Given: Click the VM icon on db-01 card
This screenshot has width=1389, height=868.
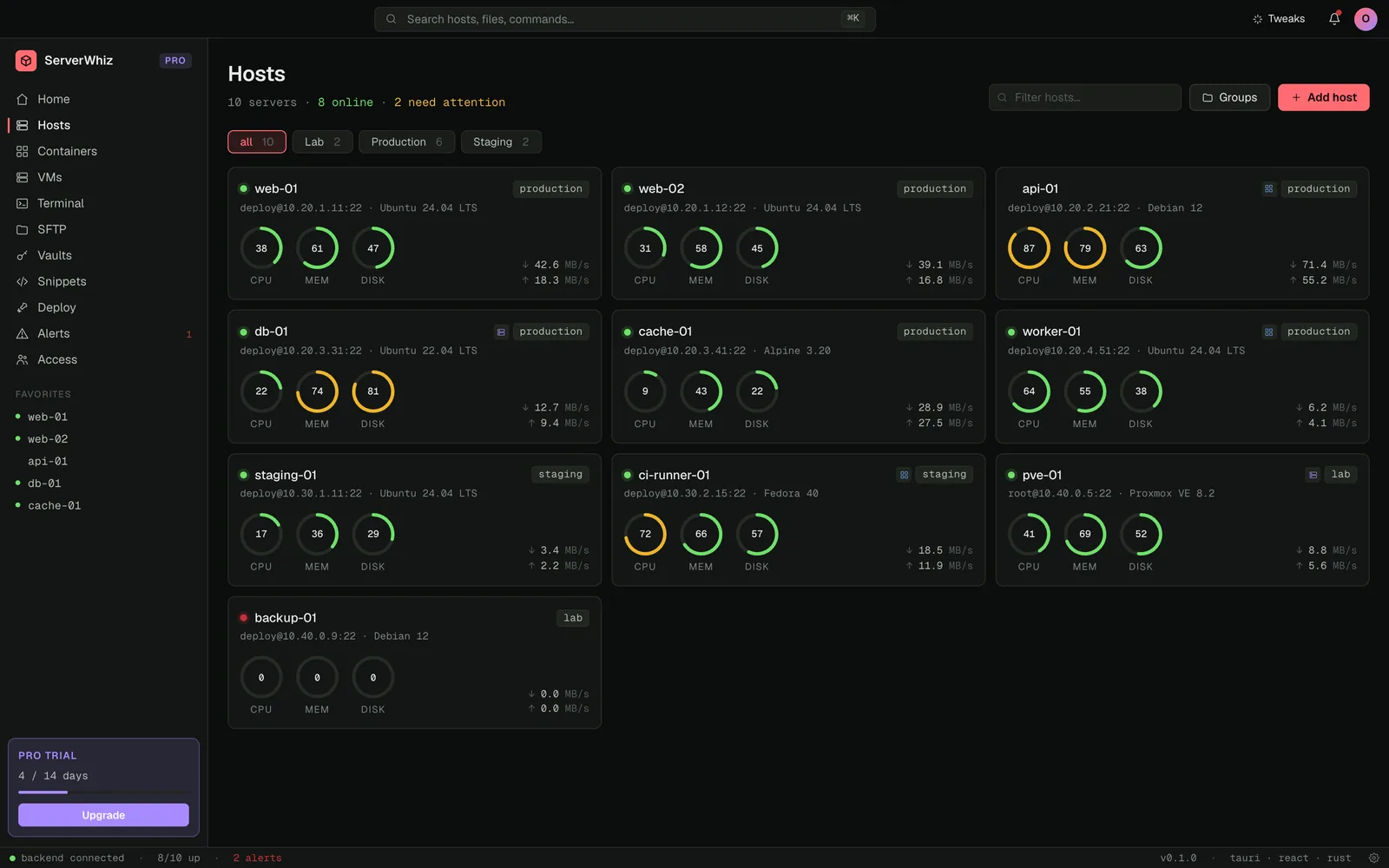Looking at the screenshot, I should click(x=501, y=332).
